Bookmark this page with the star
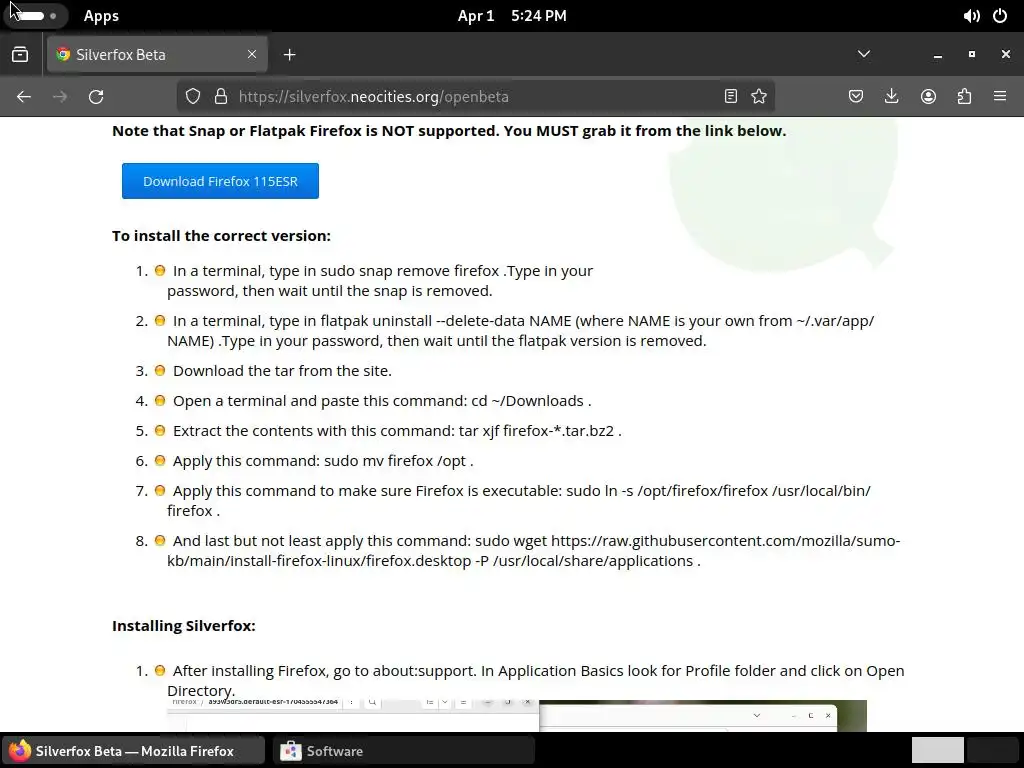This screenshot has height=768, width=1024. pyautogui.click(x=759, y=97)
